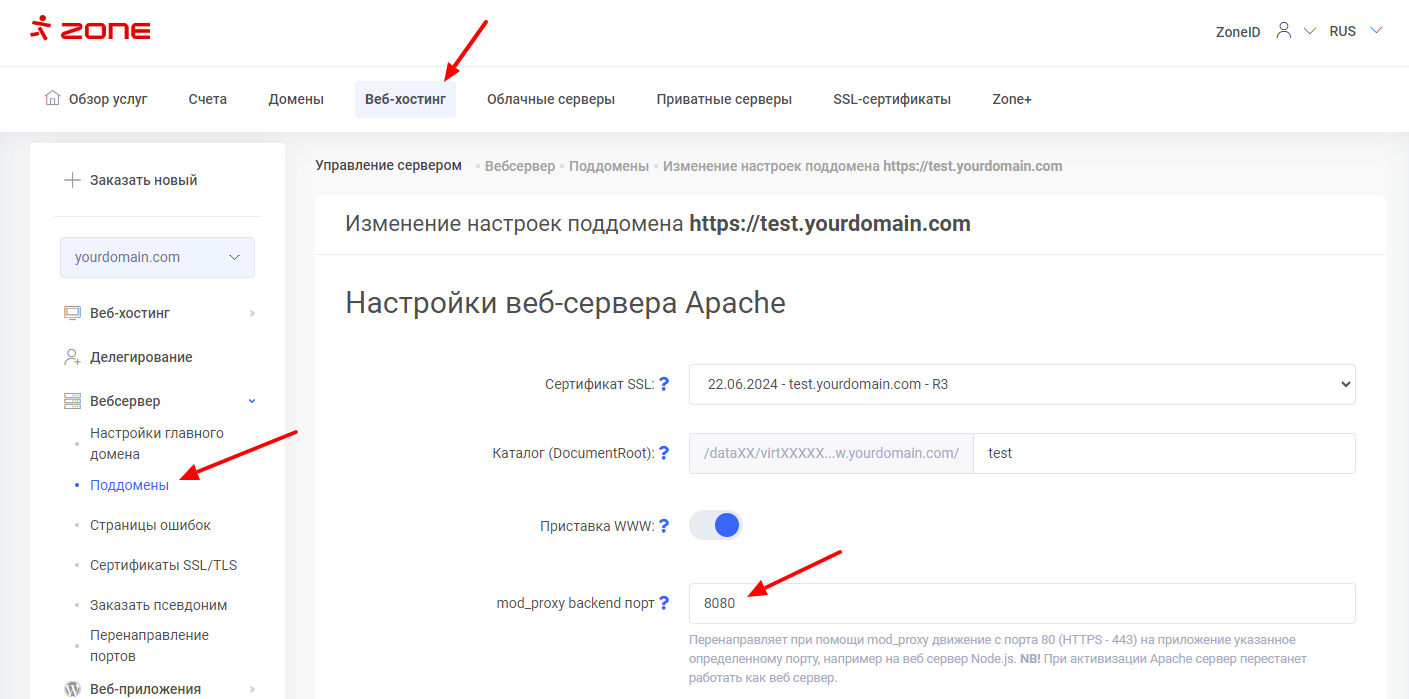Open the ZoneID user account icon
Image resolution: width=1409 pixels, height=699 pixels.
[1283, 31]
